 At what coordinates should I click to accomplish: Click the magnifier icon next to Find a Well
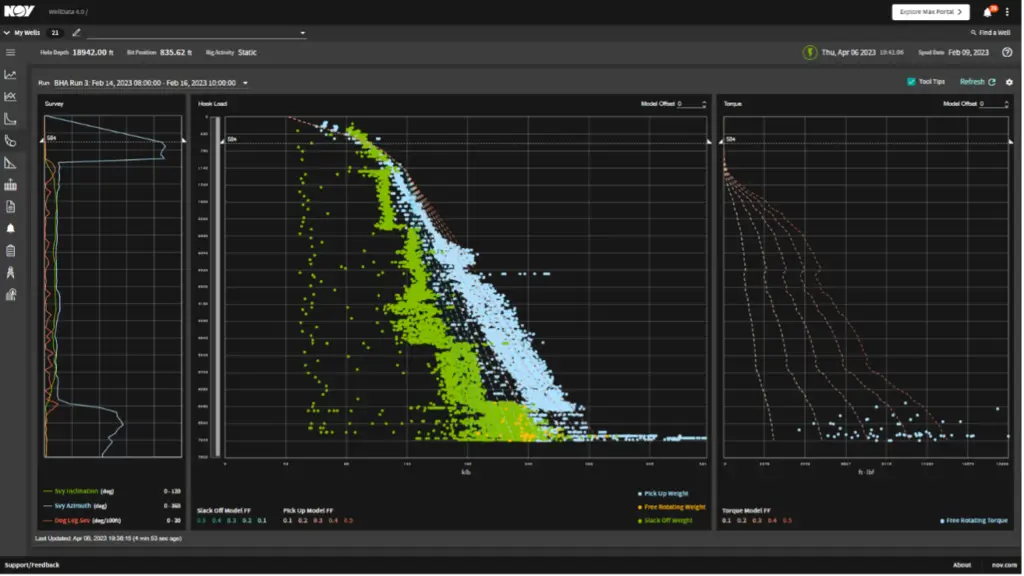click(x=974, y=33)
